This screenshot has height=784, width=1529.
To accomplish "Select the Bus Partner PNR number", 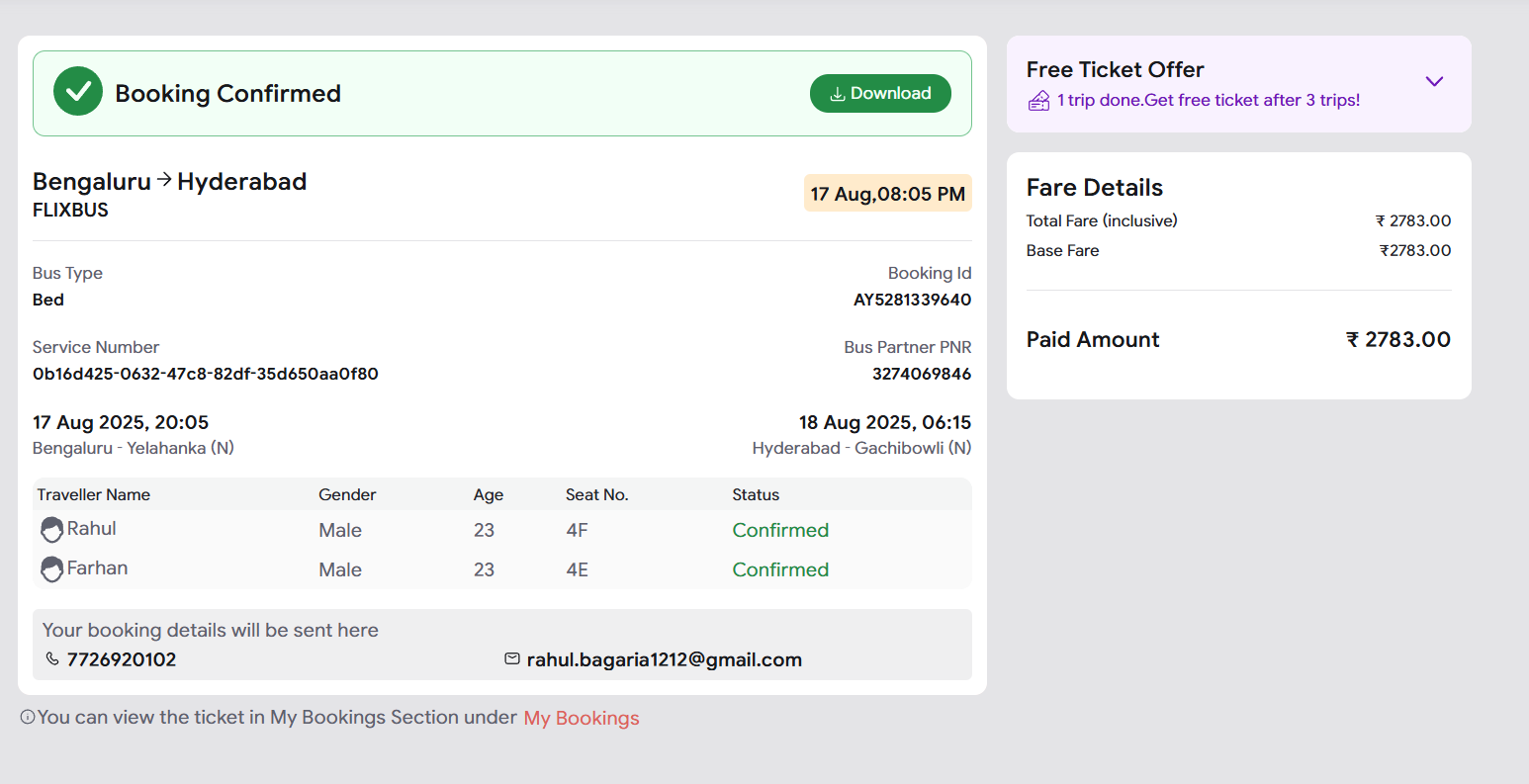I will click(x=921, y=374).
